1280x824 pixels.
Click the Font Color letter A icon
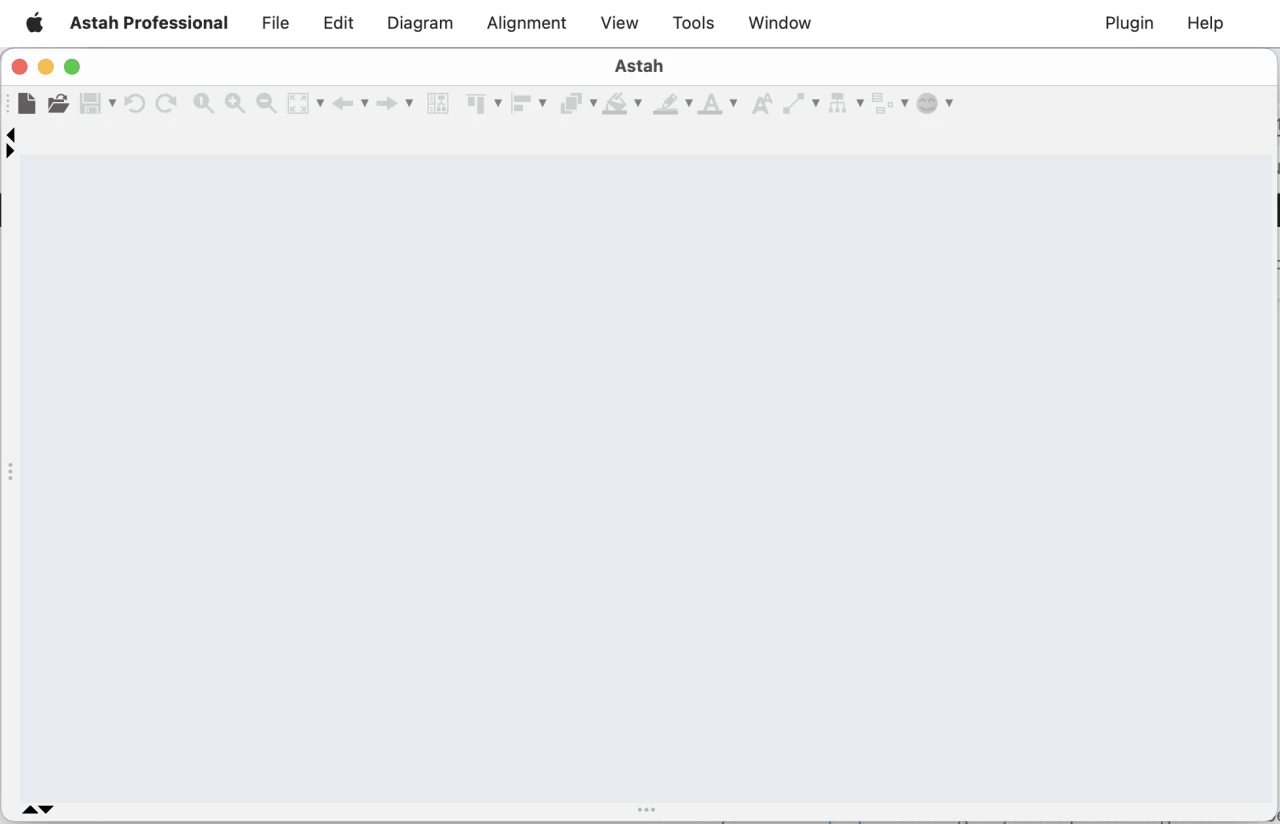tap(710, 103)
